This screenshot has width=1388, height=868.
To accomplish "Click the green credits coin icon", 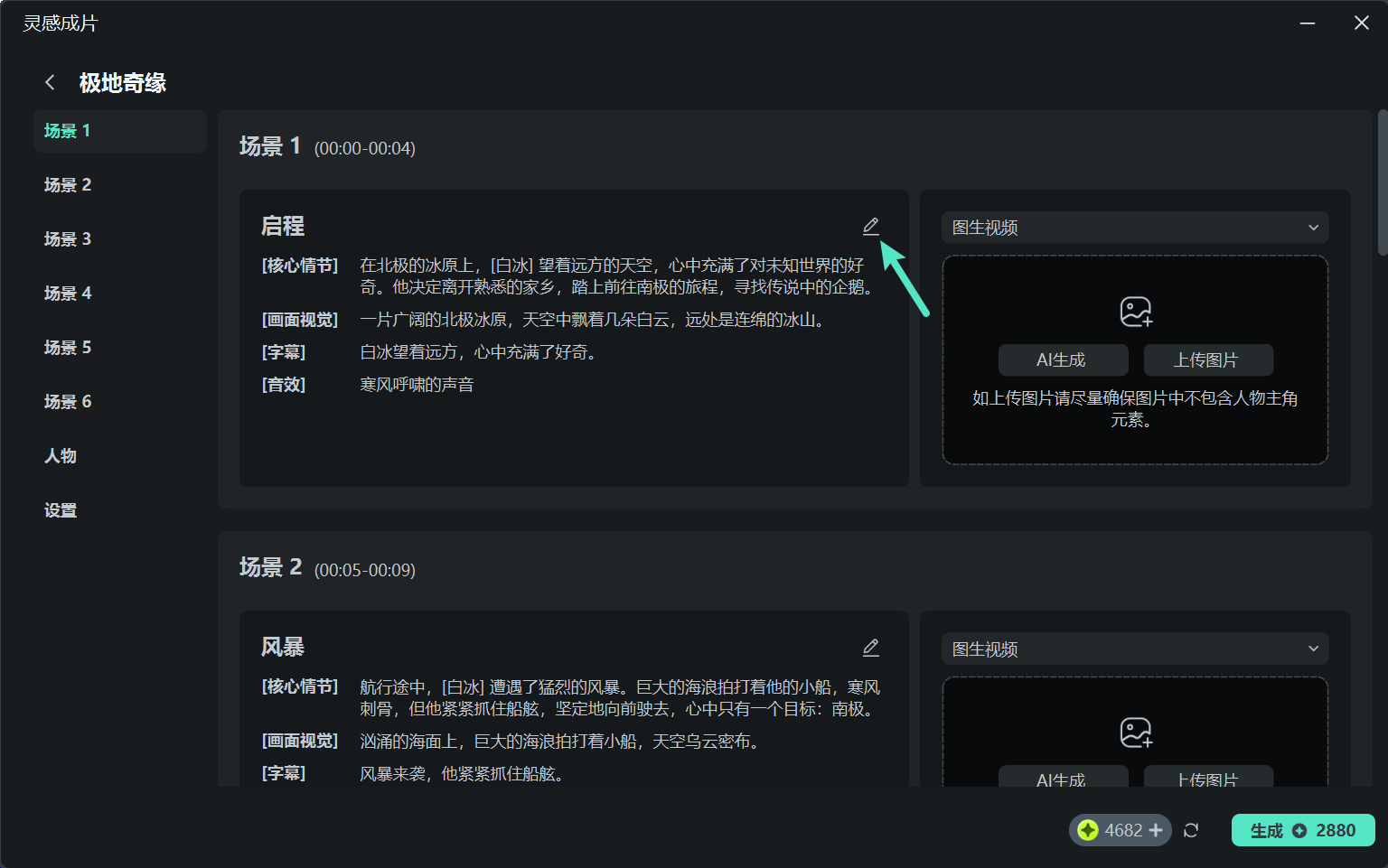I will point(1088,830).
